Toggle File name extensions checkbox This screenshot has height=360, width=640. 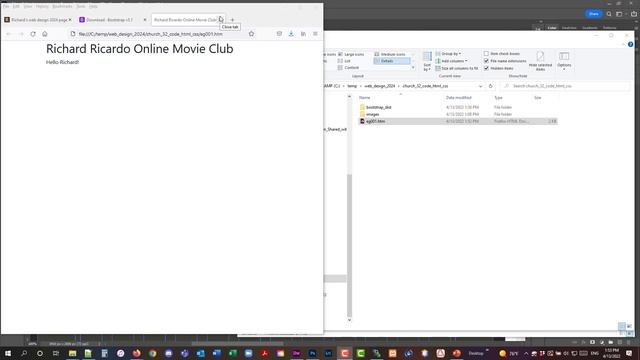(x=505, y=61)
